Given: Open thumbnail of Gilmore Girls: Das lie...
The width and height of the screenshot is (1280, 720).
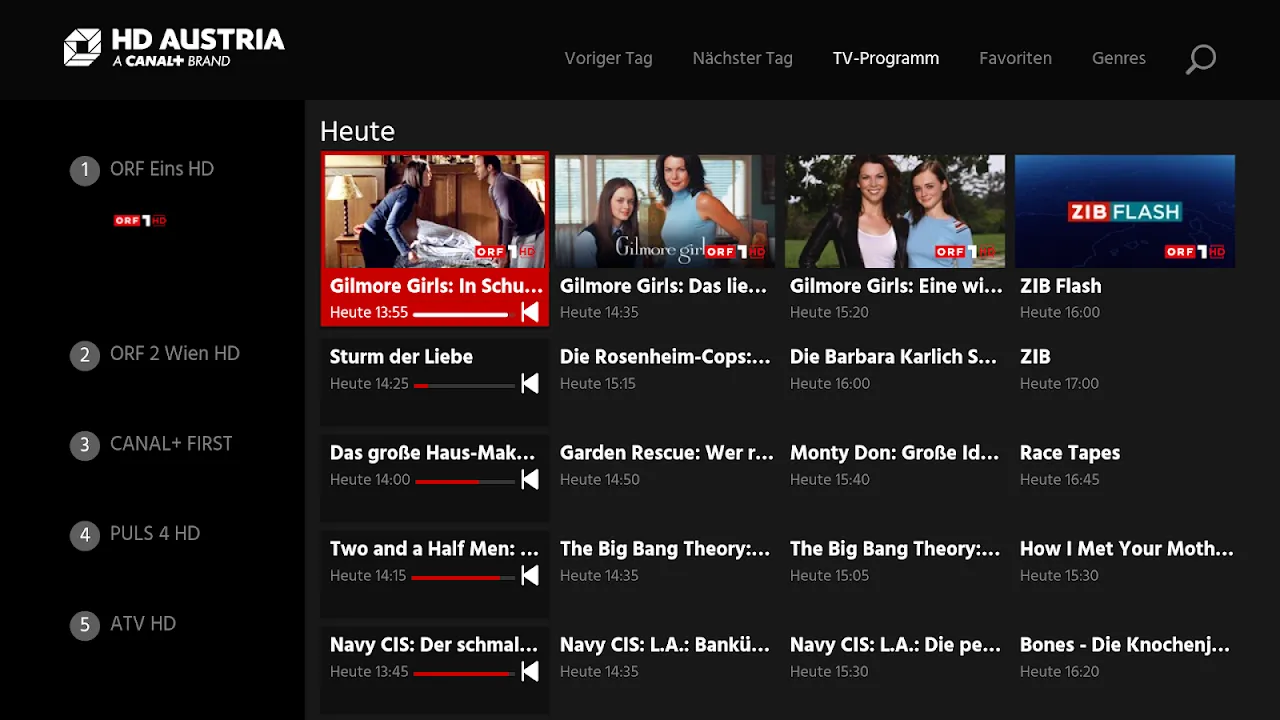Looking at the screenshot, I should coord(665,211).
